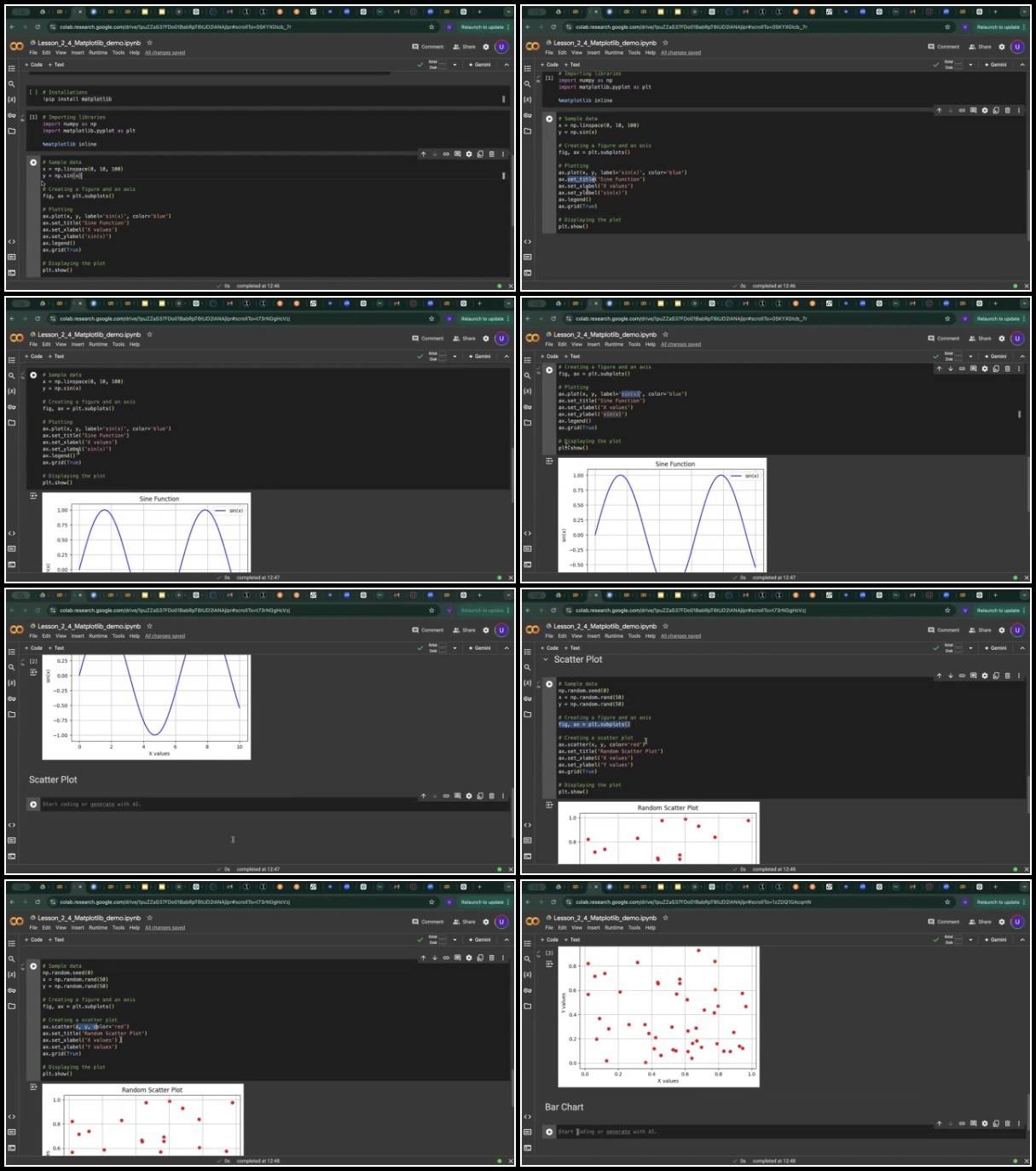Screen dimensions: 1036x1171
Task: Collapse the Scatter Plot section with its heading arrow
Action: pos(546,659)
